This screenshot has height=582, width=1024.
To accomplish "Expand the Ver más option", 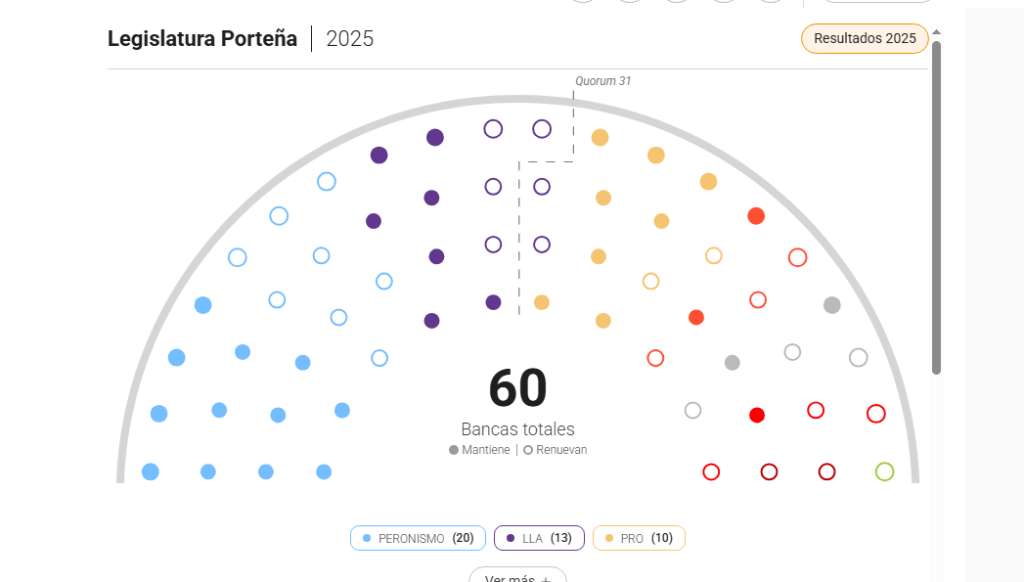I will [x=517, y=575].
